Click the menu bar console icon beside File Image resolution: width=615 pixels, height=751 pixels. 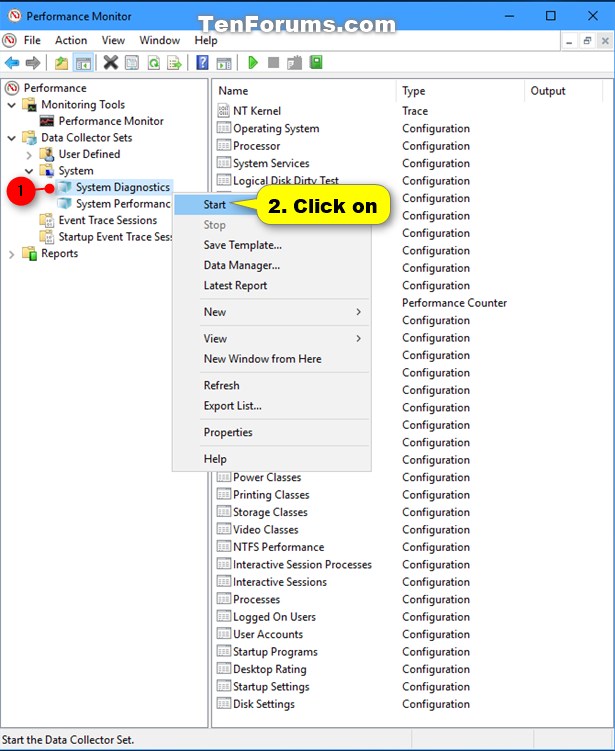(x=10, y=40)
